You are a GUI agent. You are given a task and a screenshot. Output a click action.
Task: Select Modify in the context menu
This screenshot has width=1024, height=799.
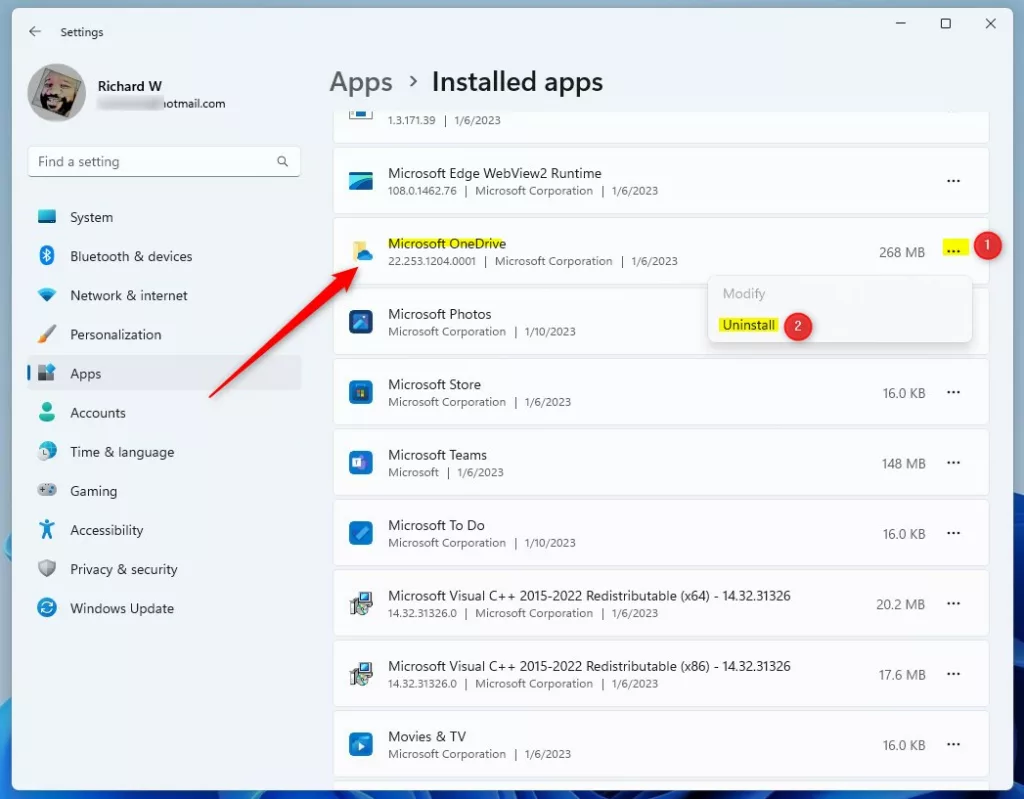pos(744,294)
